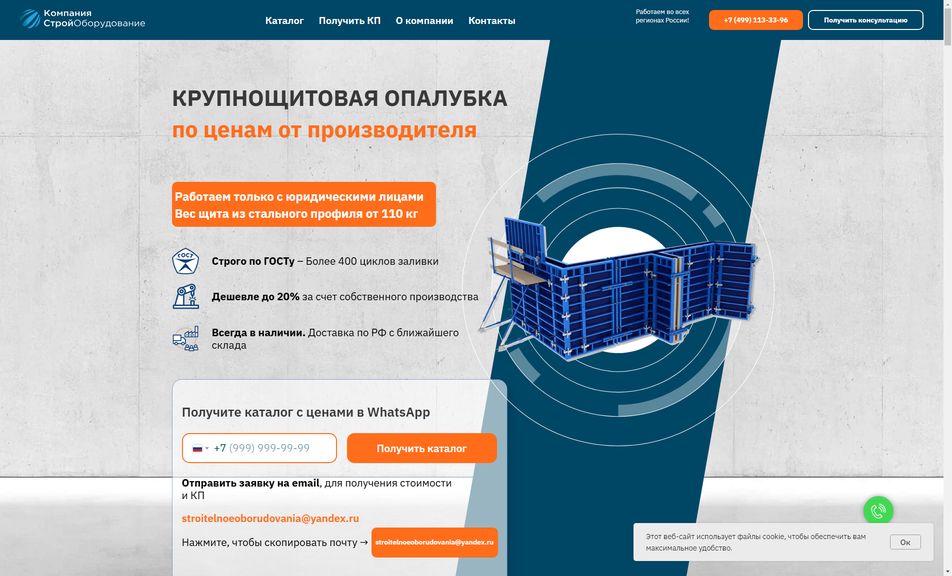
Task: Go to О компании page
Action: click(424, 21)
